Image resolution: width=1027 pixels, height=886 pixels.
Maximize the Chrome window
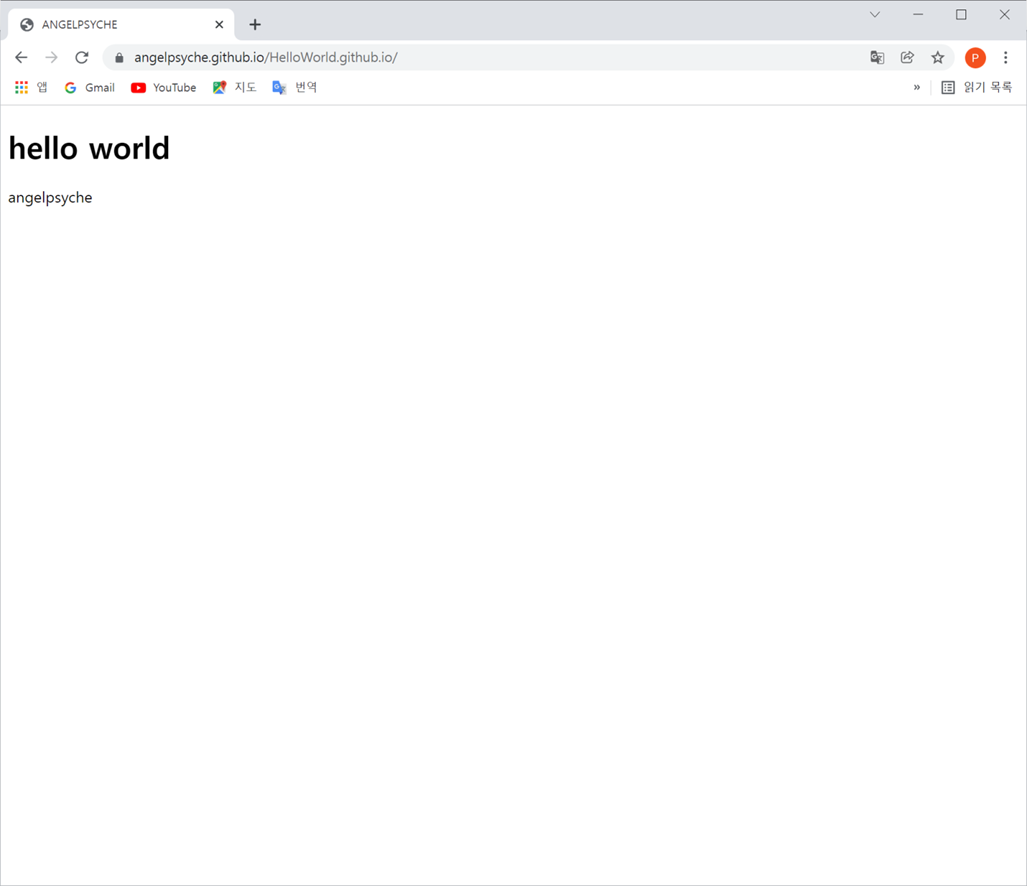(x=961, y=14)
